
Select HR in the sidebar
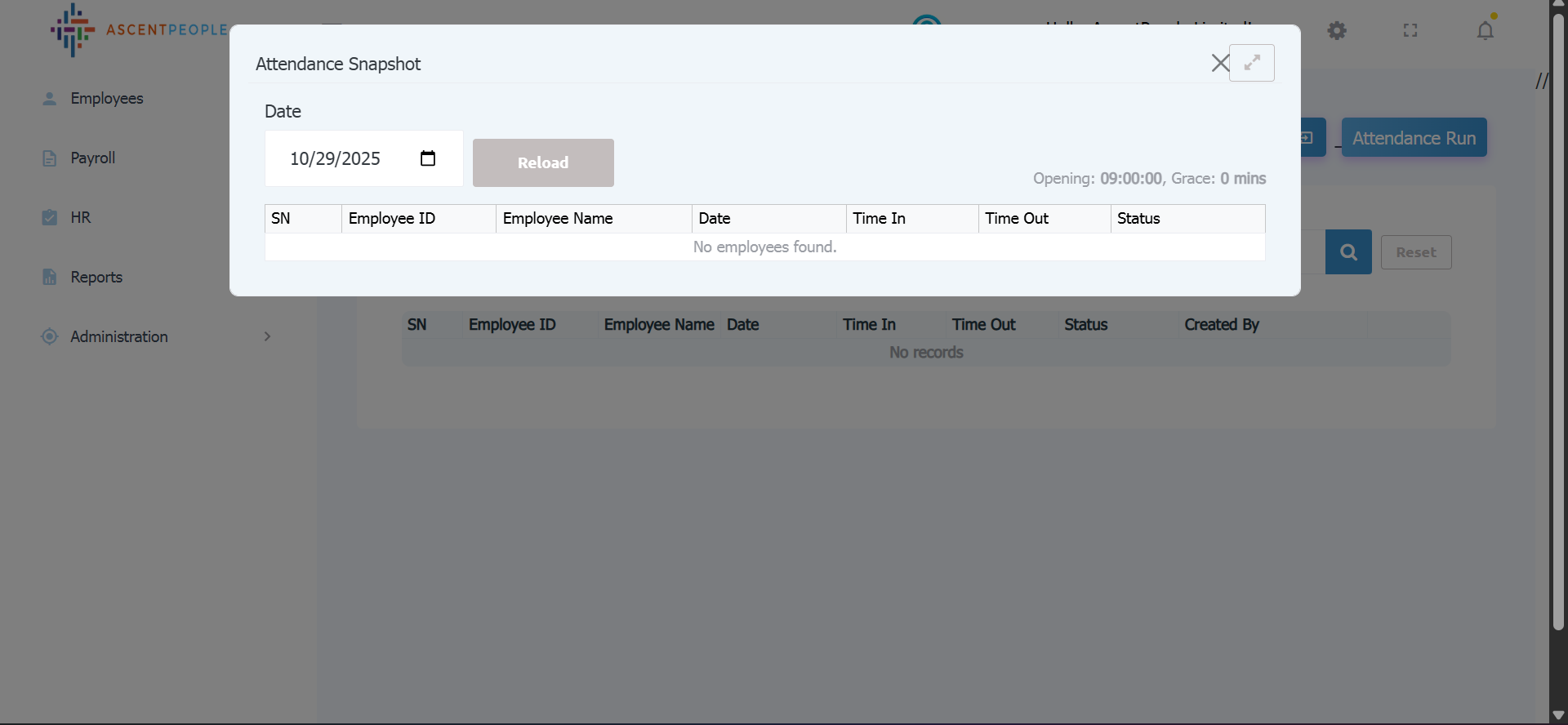[x=80, y=217]
